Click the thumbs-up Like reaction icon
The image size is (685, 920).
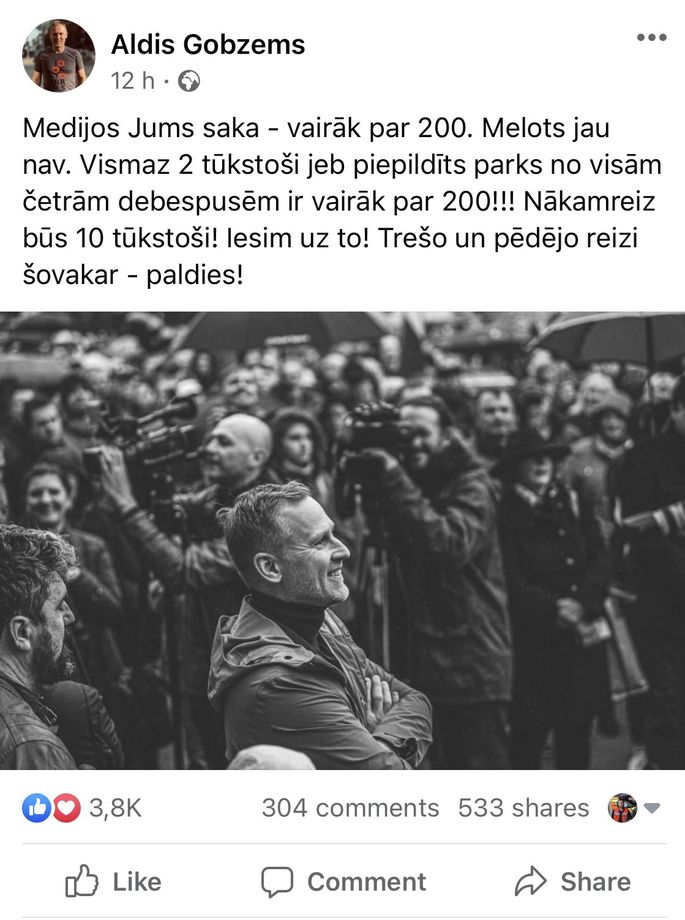click(x=36, y=808)
